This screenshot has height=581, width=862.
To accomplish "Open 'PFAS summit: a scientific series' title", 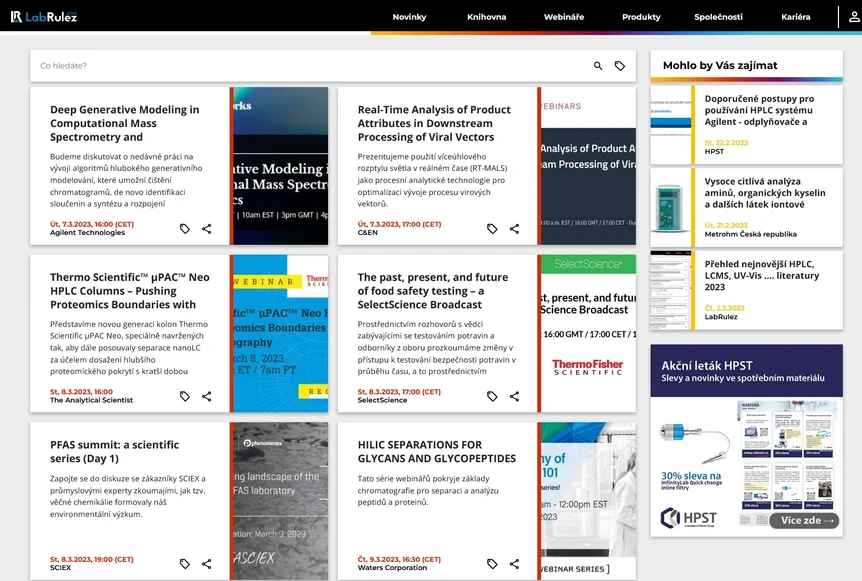I will (x=114, y=452).
